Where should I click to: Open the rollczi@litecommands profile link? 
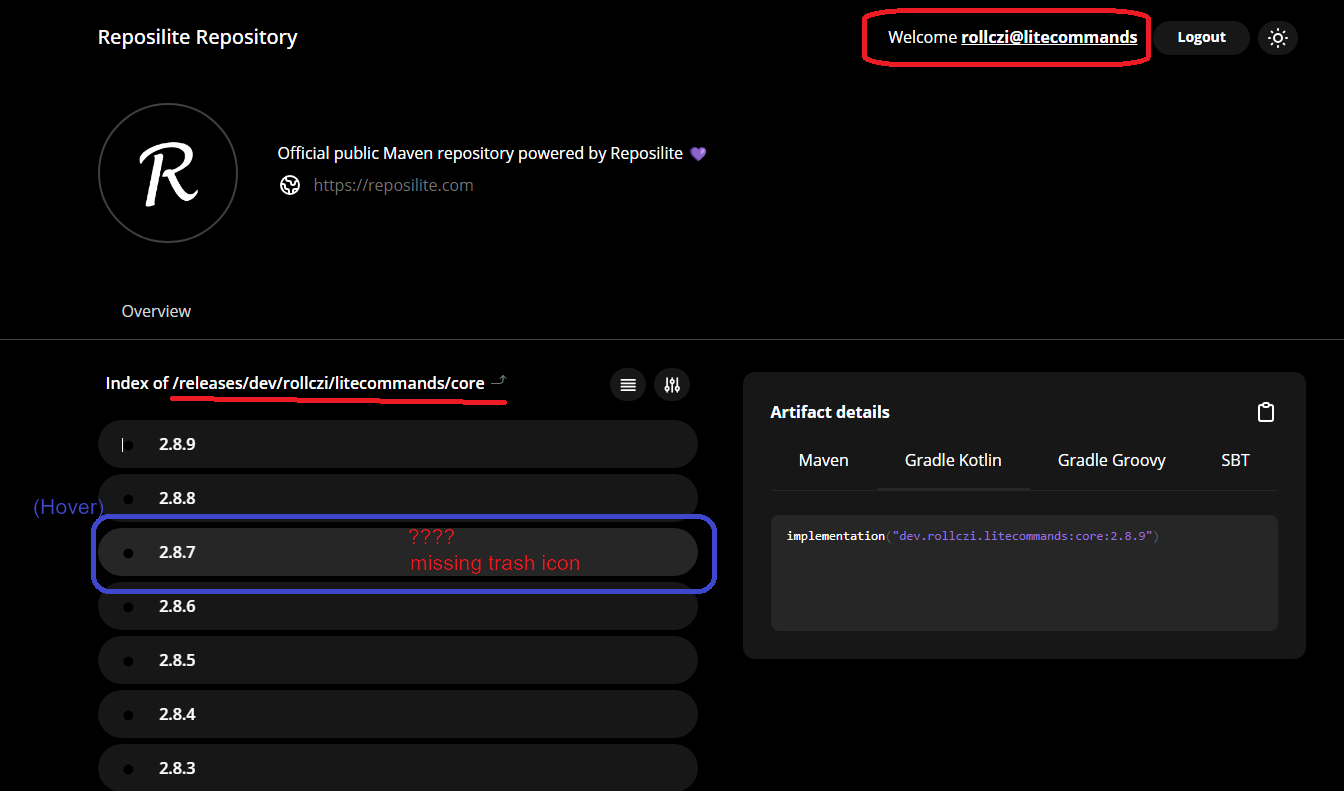tap(1048, 37)
